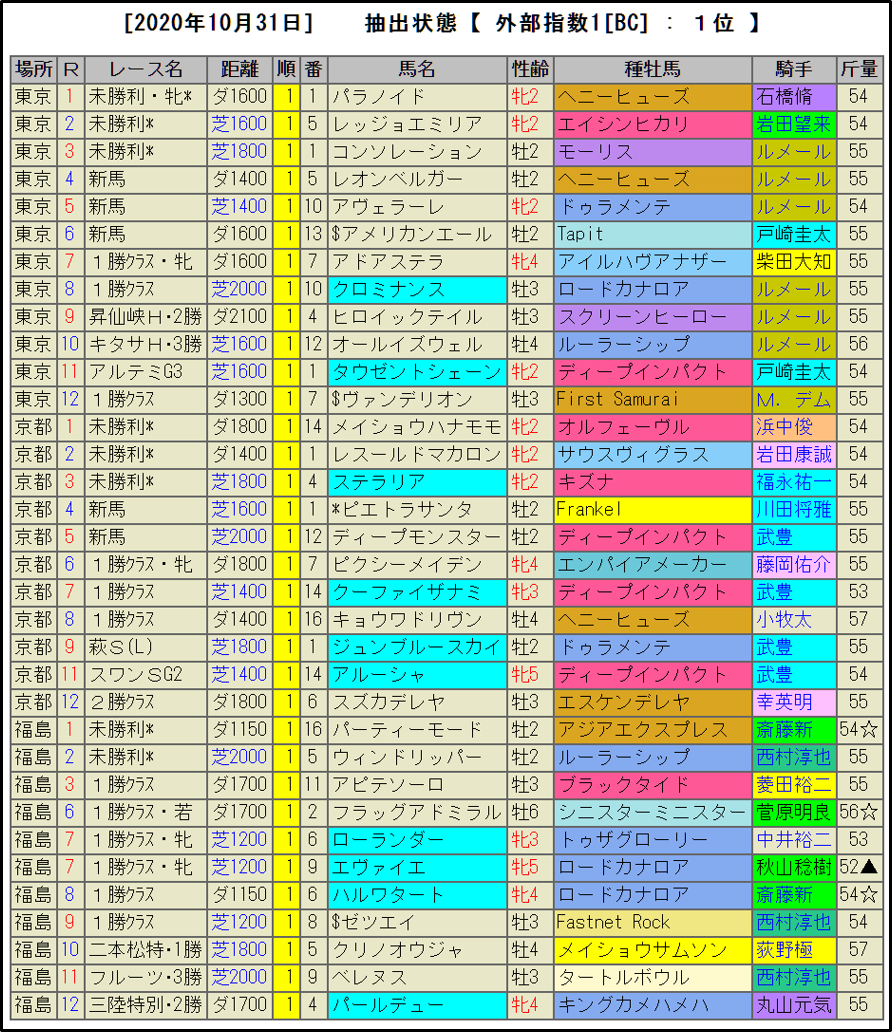Screen dimensions: 892x1032
Task: Click jockey 川田将雅
Action: tap(793, 509)
